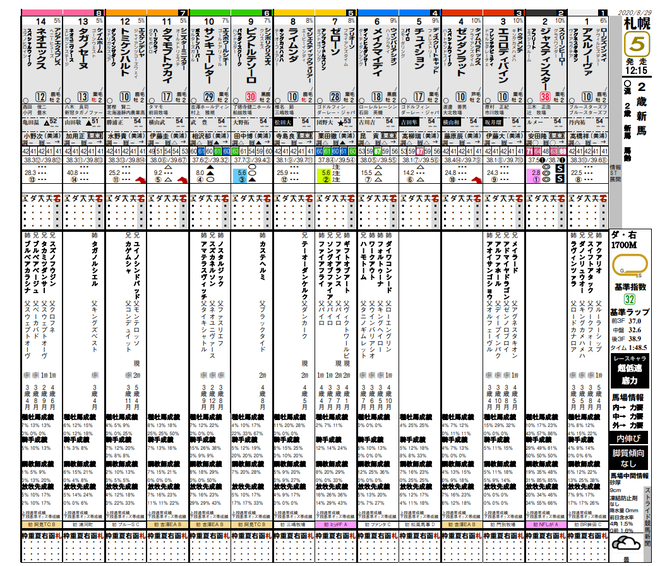660x566 pixels.
Task: Click the star mark beside ゼローソ jockey weight 53
Action: (340, 122)
